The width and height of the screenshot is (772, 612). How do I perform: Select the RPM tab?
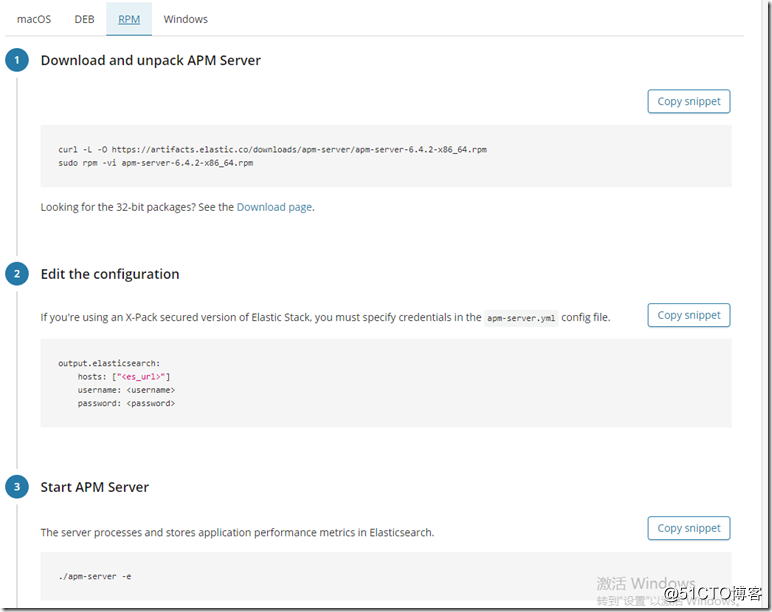tap(129, 19)
